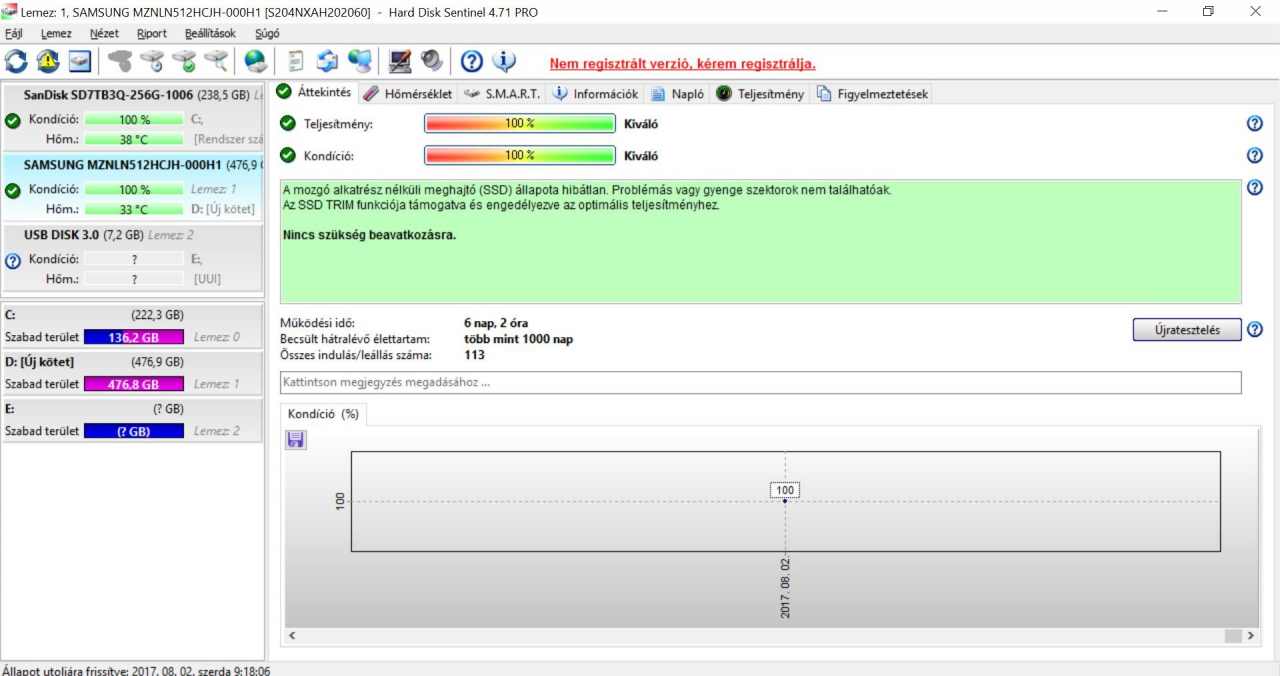1280x676 pixels.
Task: Click the disk with clock toolbar icon
Action: pos(151,62)
